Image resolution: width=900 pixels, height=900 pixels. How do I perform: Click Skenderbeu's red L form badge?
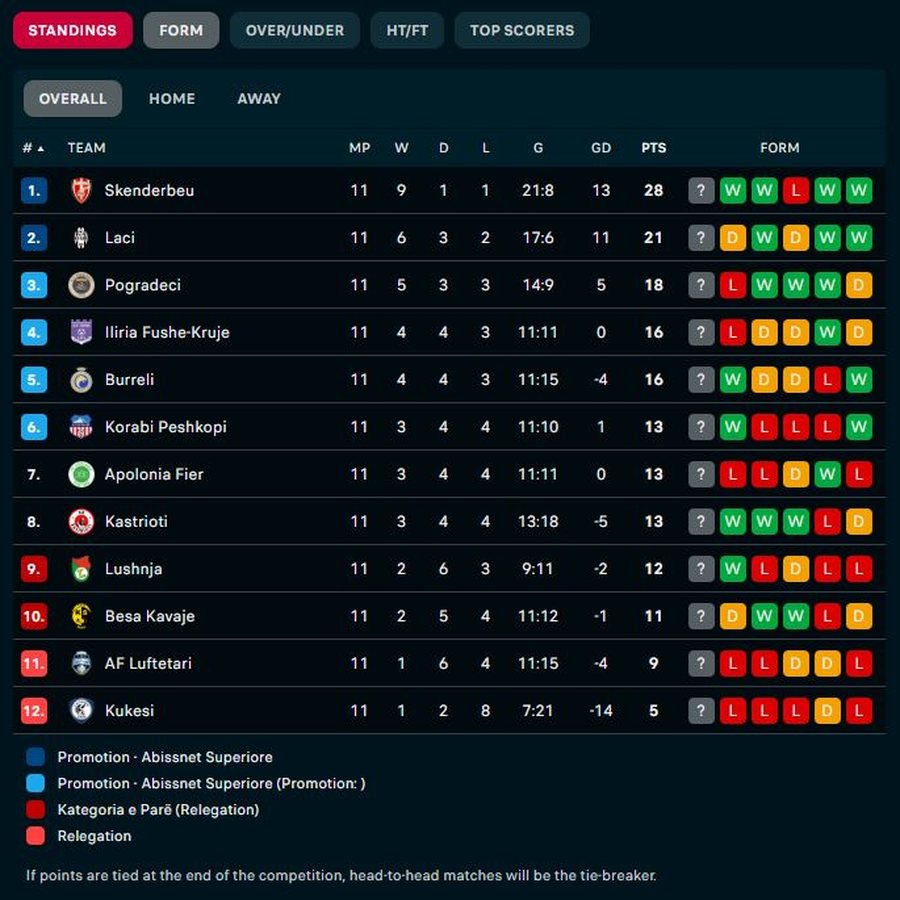coord(796,190)
